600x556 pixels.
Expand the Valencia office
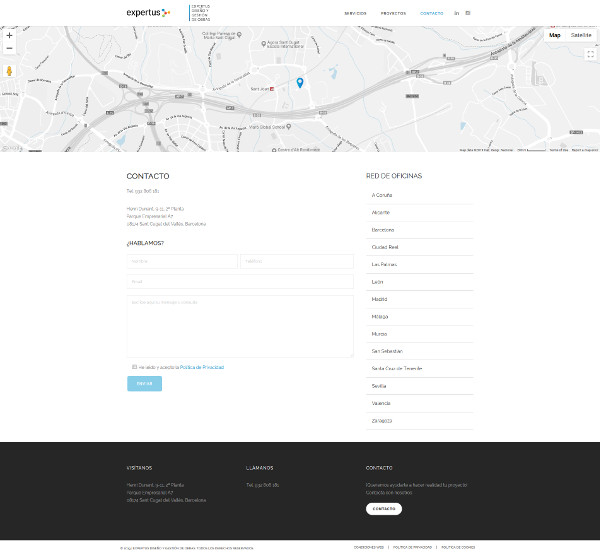419,403
